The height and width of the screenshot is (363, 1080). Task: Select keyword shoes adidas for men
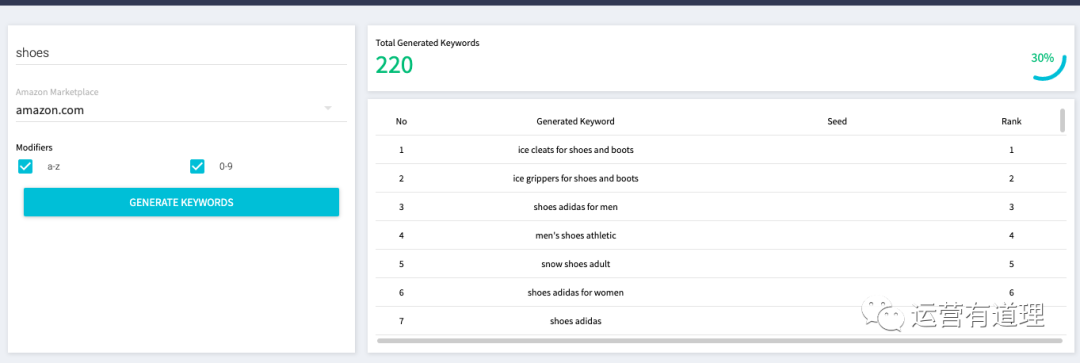click(576, 207)
